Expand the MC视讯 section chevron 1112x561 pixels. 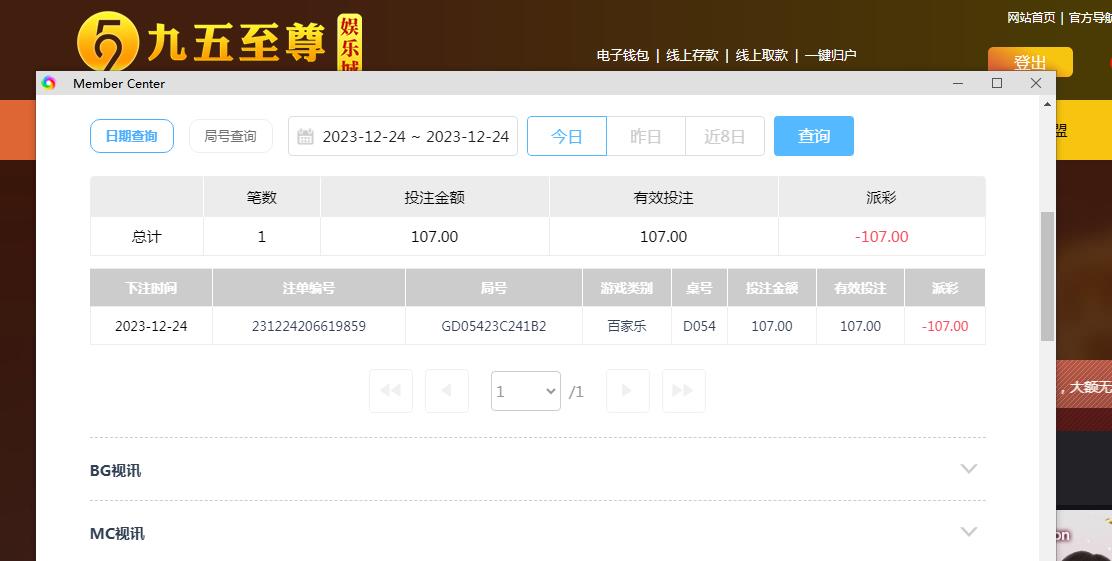(x=969, y=532)
